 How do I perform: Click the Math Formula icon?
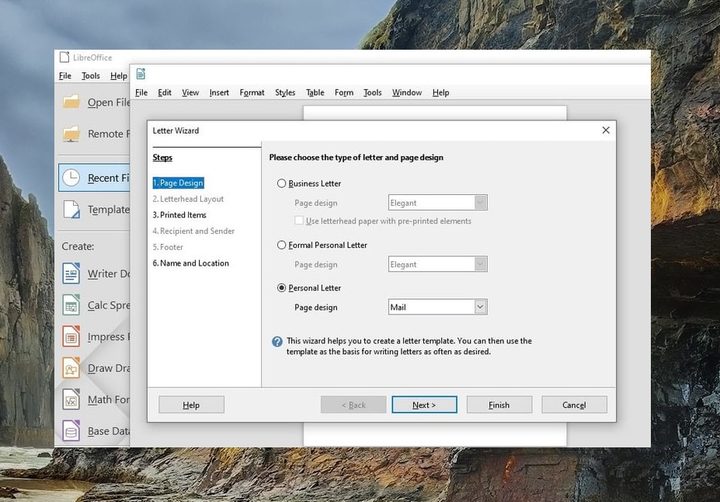[x=71, y=399]
